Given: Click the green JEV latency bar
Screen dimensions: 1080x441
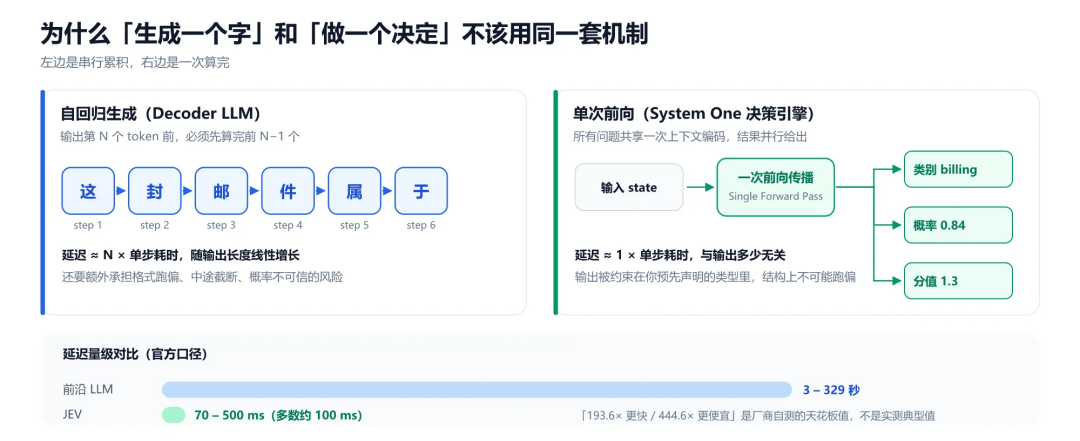Looking at the screenshot, I should tap(174, 416).
